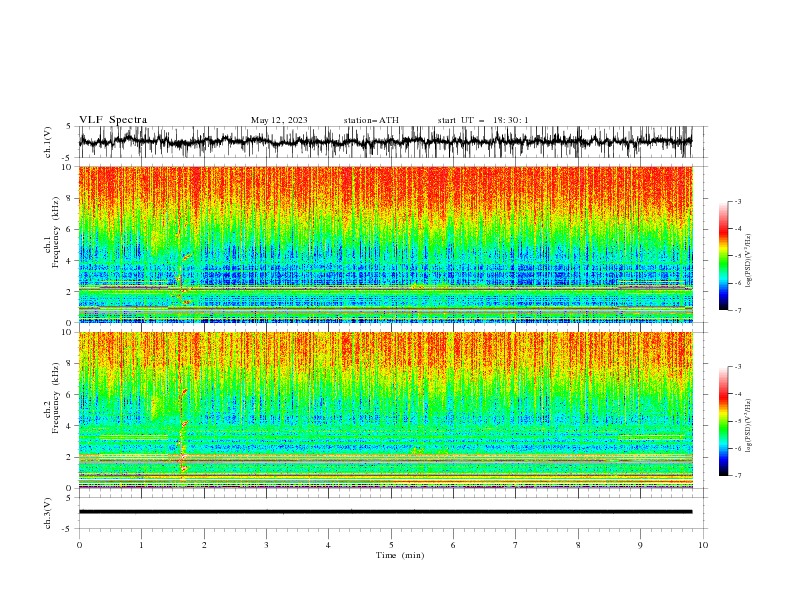Click time axis tick label "6"

(x=454, y=545)
